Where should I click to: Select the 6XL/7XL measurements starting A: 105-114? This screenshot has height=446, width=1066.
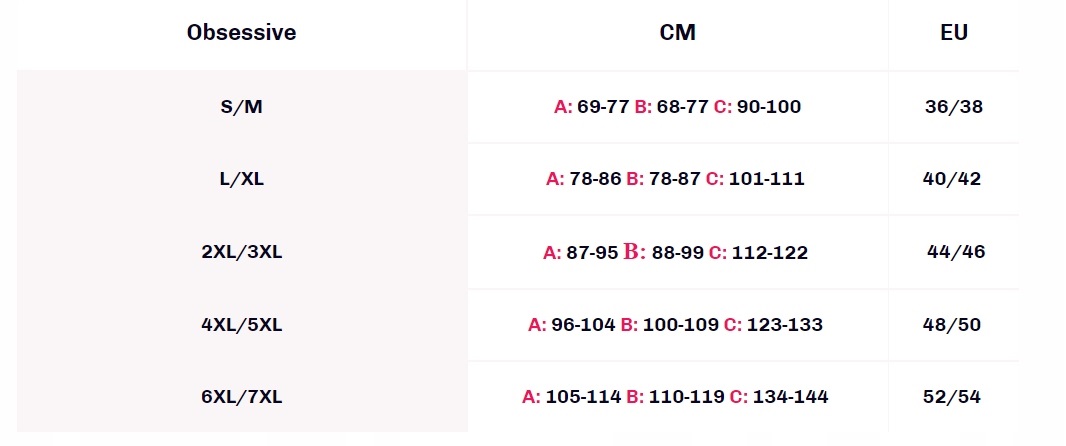pyautogui.click(x=675, y=397)
